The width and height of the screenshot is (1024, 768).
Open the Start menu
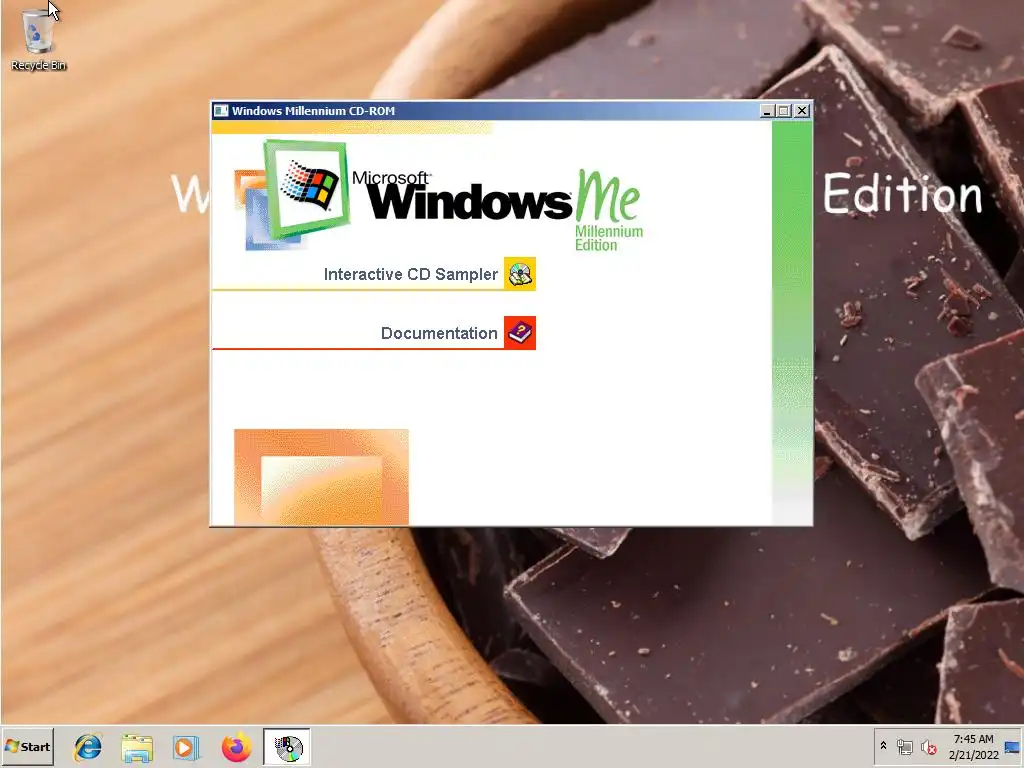(x=28, y=746)
